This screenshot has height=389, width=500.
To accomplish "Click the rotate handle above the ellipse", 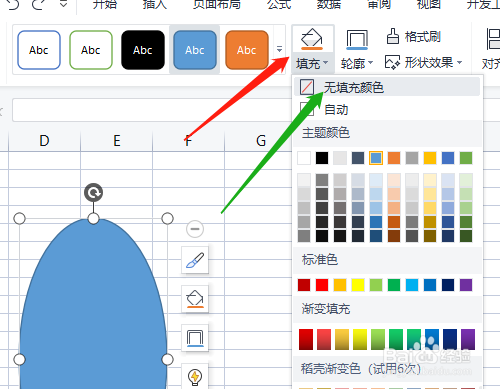I will click(93, 192).
